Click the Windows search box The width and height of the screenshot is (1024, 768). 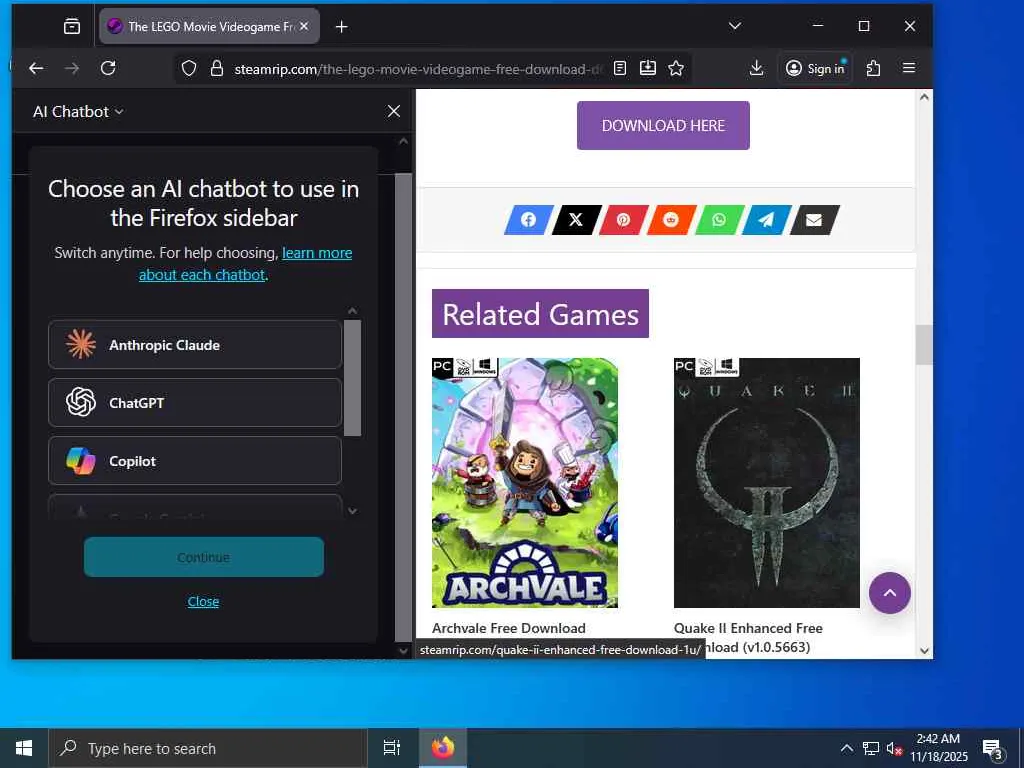coord(208,748)
